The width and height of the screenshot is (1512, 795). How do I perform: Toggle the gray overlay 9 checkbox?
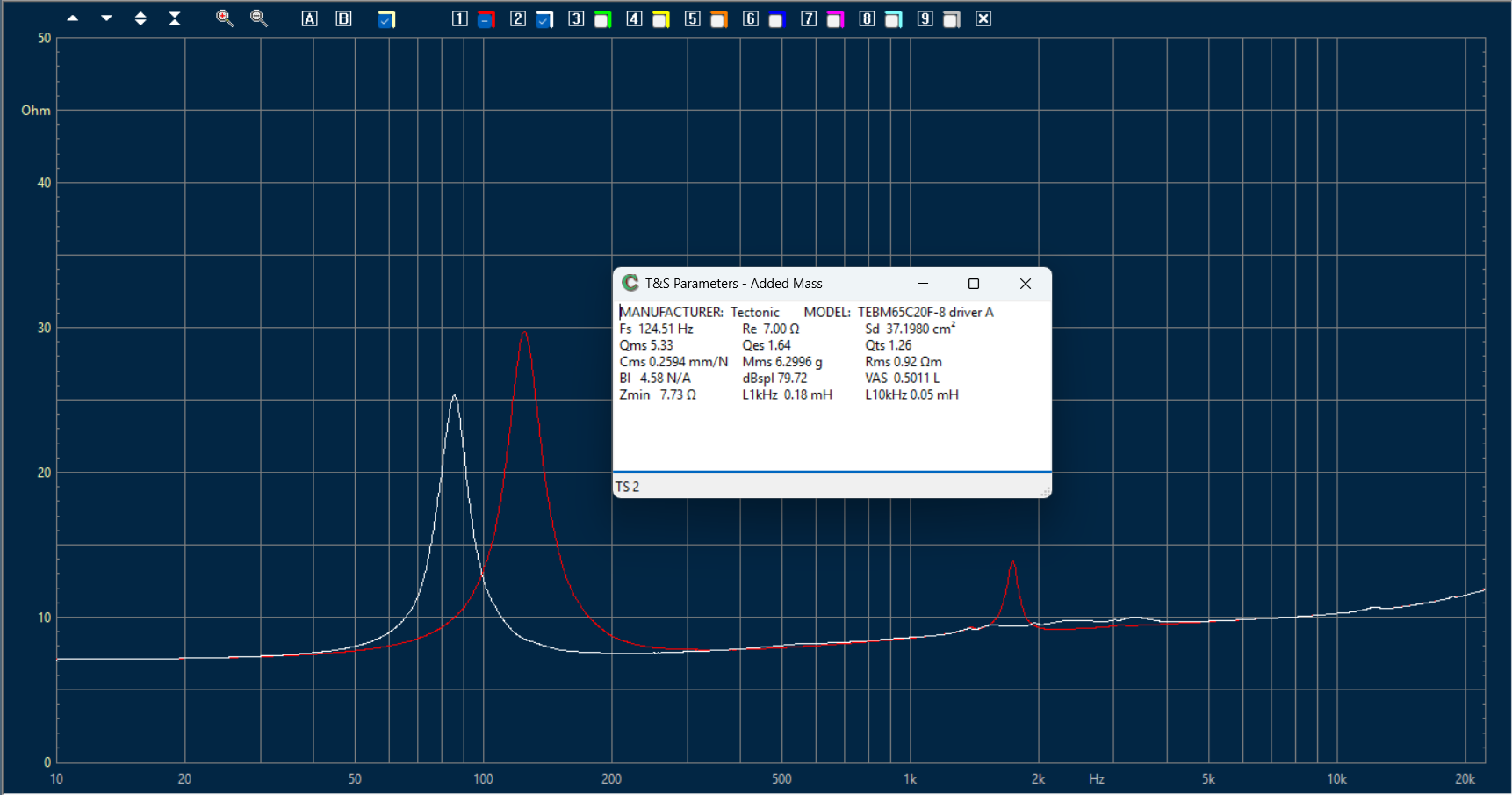(952, 19)
